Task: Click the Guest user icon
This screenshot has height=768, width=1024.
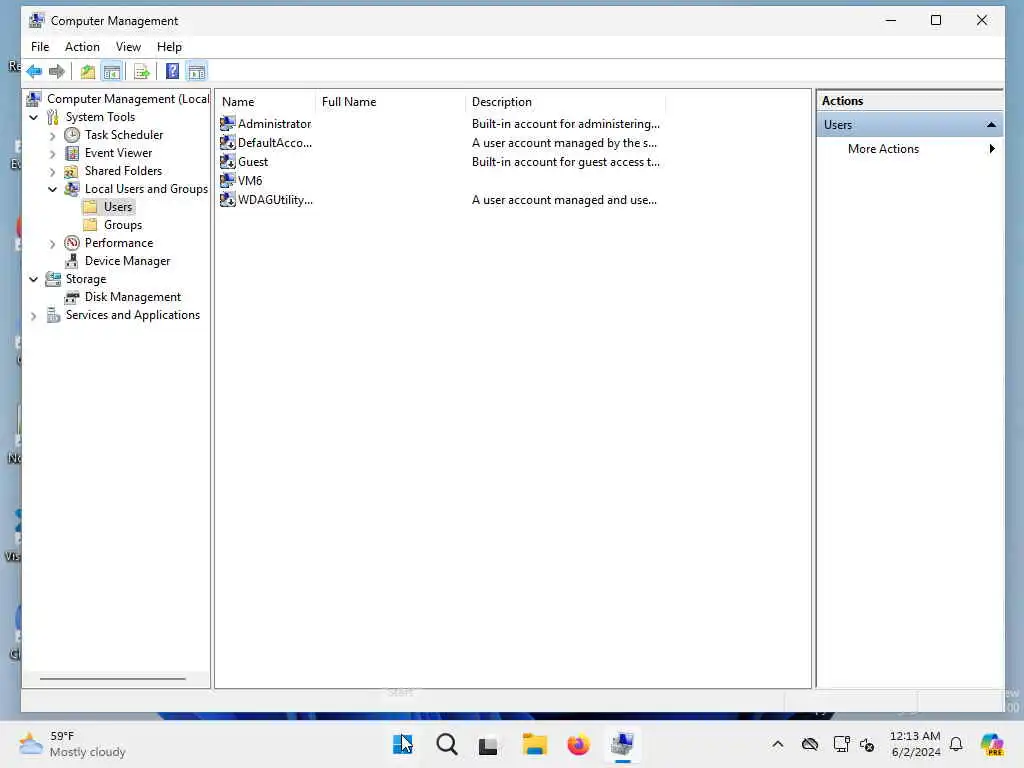Action: [227, 161]
